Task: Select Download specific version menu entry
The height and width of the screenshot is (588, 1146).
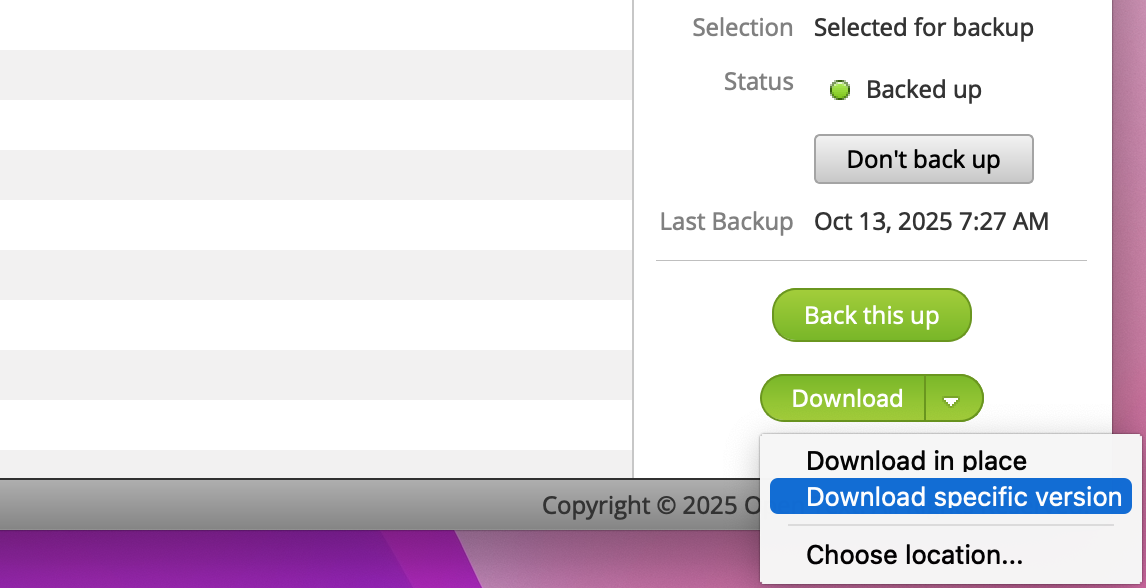Action: [949, 497]
